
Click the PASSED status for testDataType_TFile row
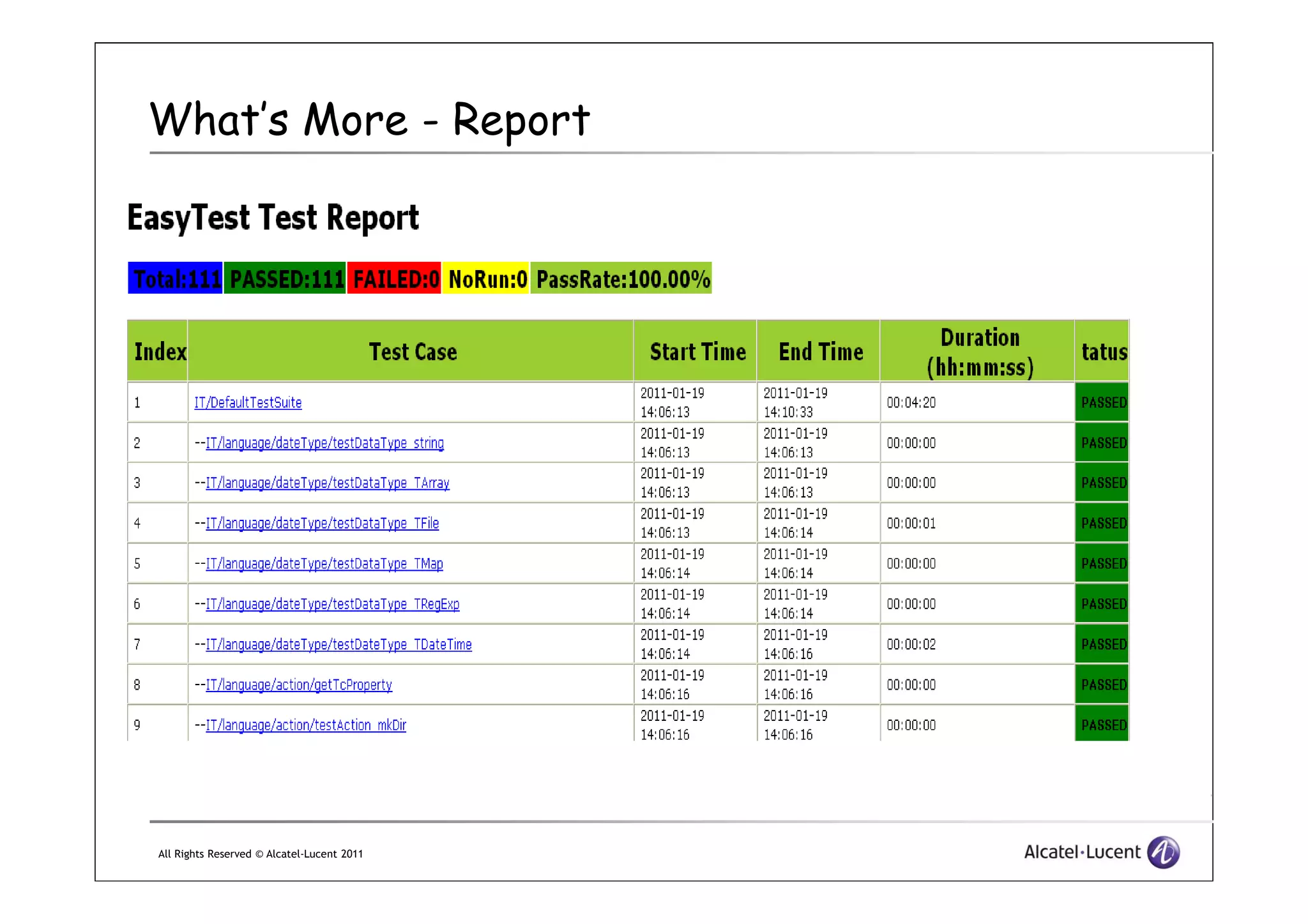(1102, 523)
